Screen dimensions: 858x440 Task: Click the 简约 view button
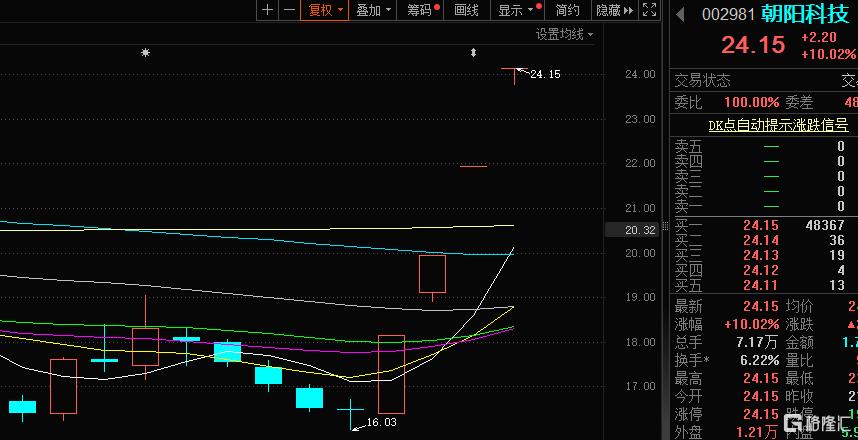tap(567, 10)
